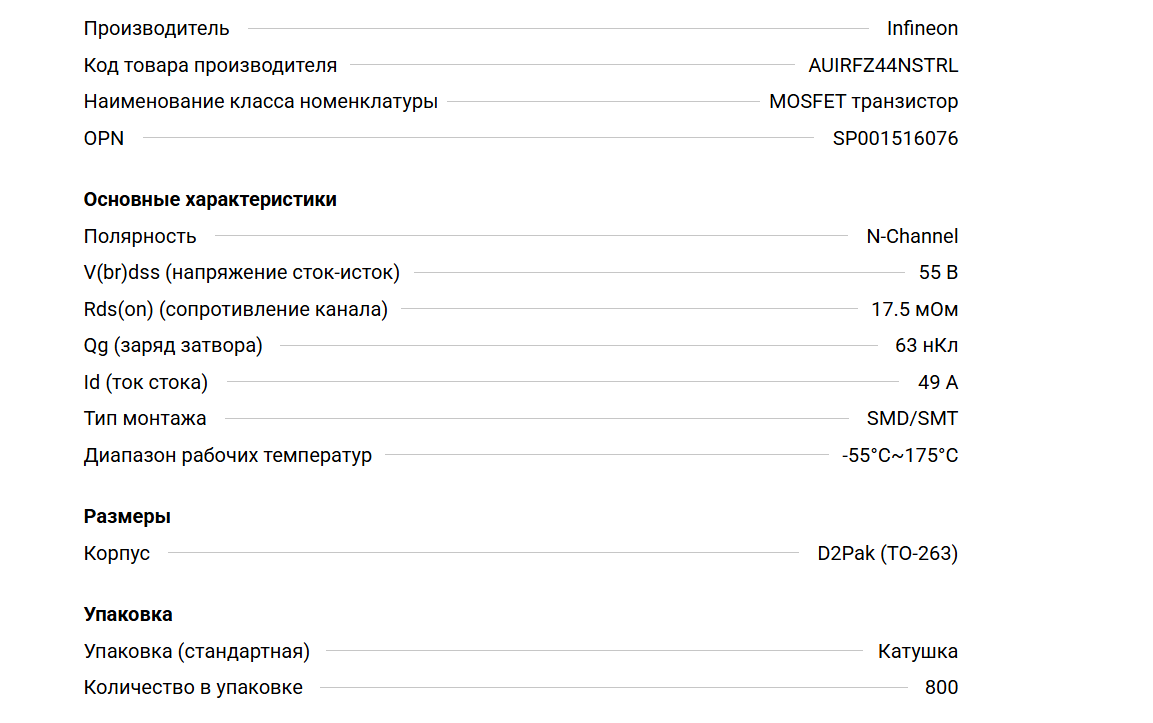This screenshot has width=1153, height=723.
Task: Click the 63 нКл gate charge value
Action: pos(926,346)
